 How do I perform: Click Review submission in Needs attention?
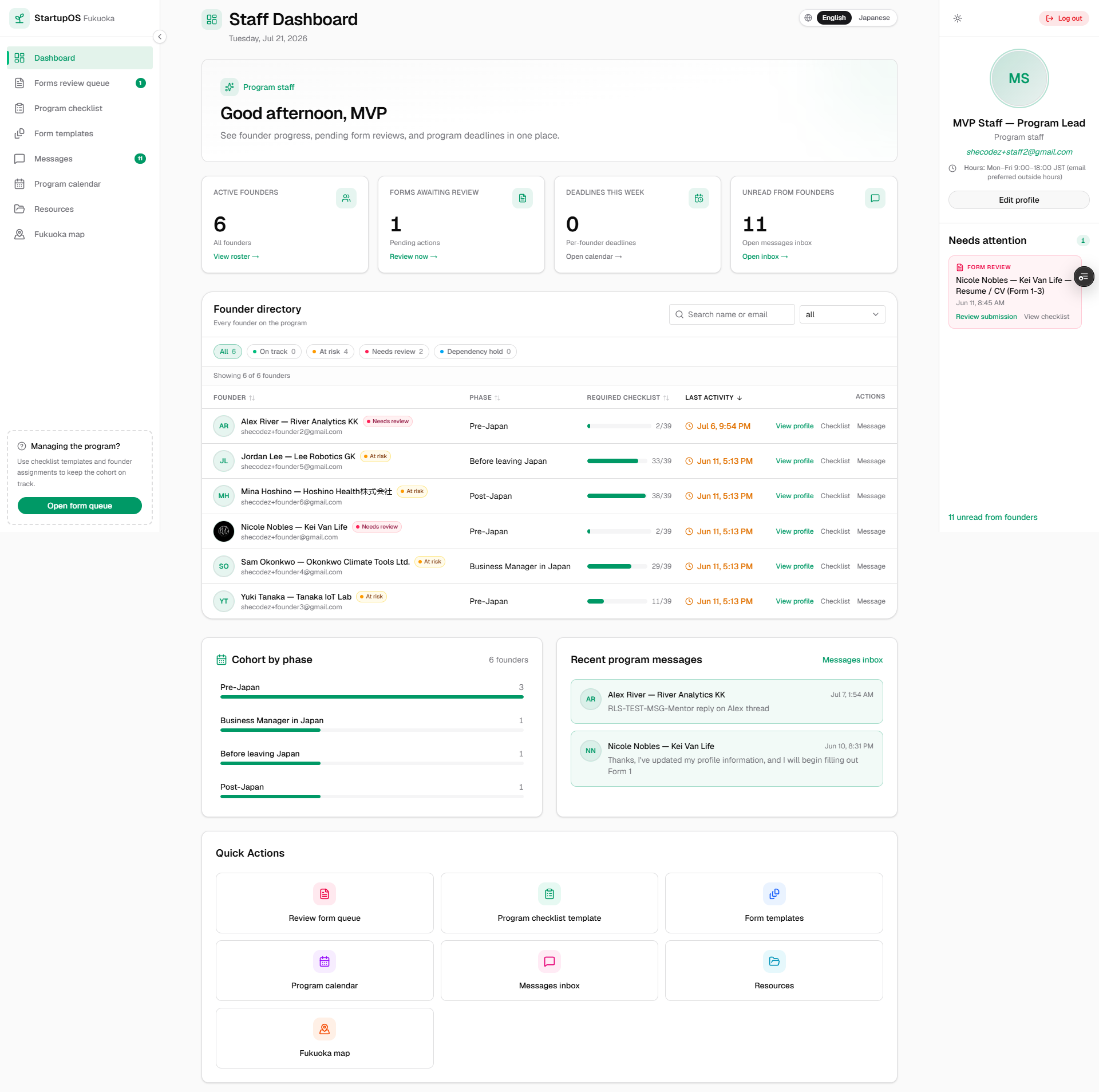[986, 317]
